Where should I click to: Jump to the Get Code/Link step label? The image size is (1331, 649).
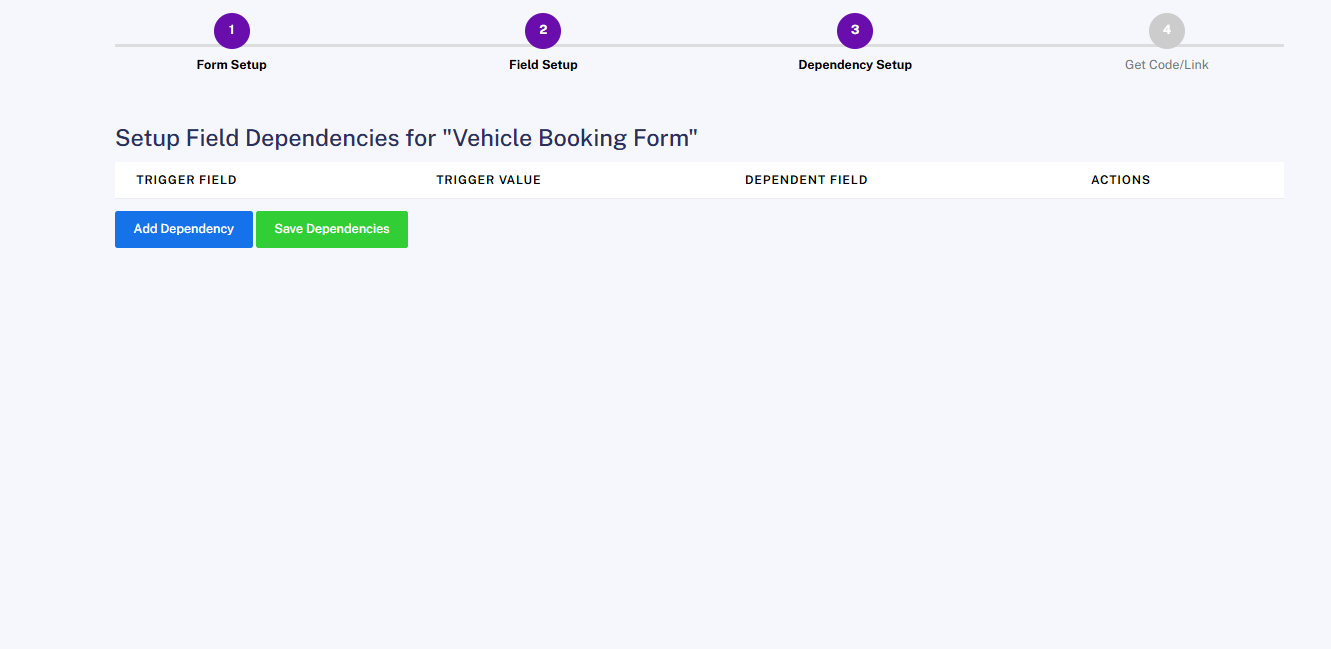click(x=1166, y=65)
